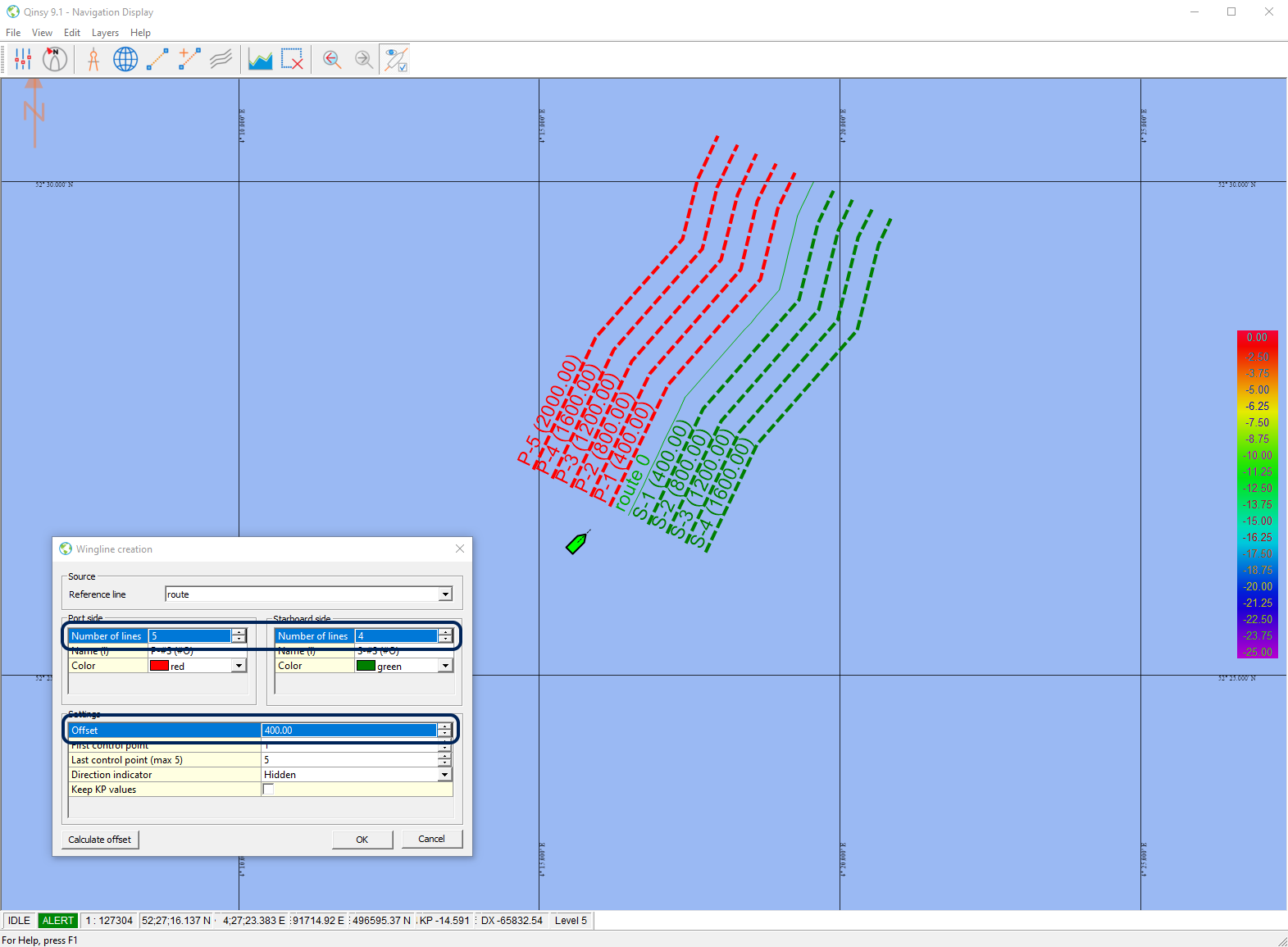Click the blue profile chart icon
The width and height of the screenshot is (1288, 947).
point(260,59)
